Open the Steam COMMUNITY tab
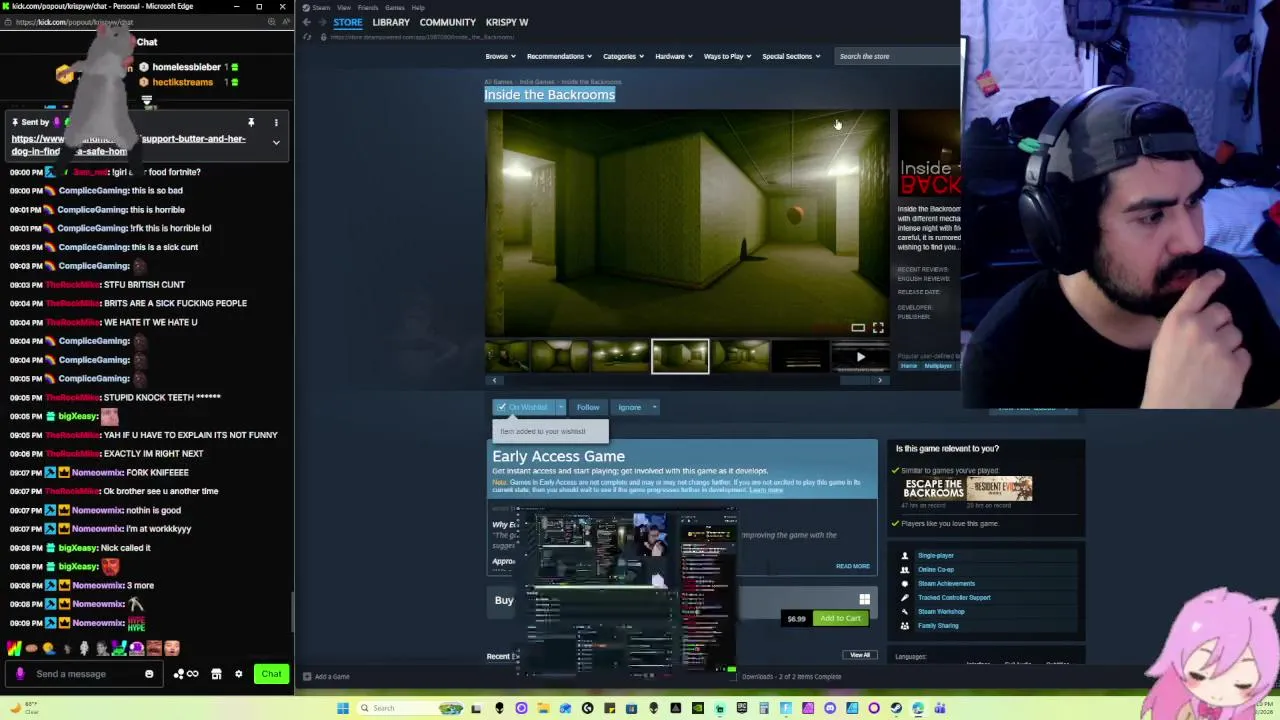 tap(447, 22)
